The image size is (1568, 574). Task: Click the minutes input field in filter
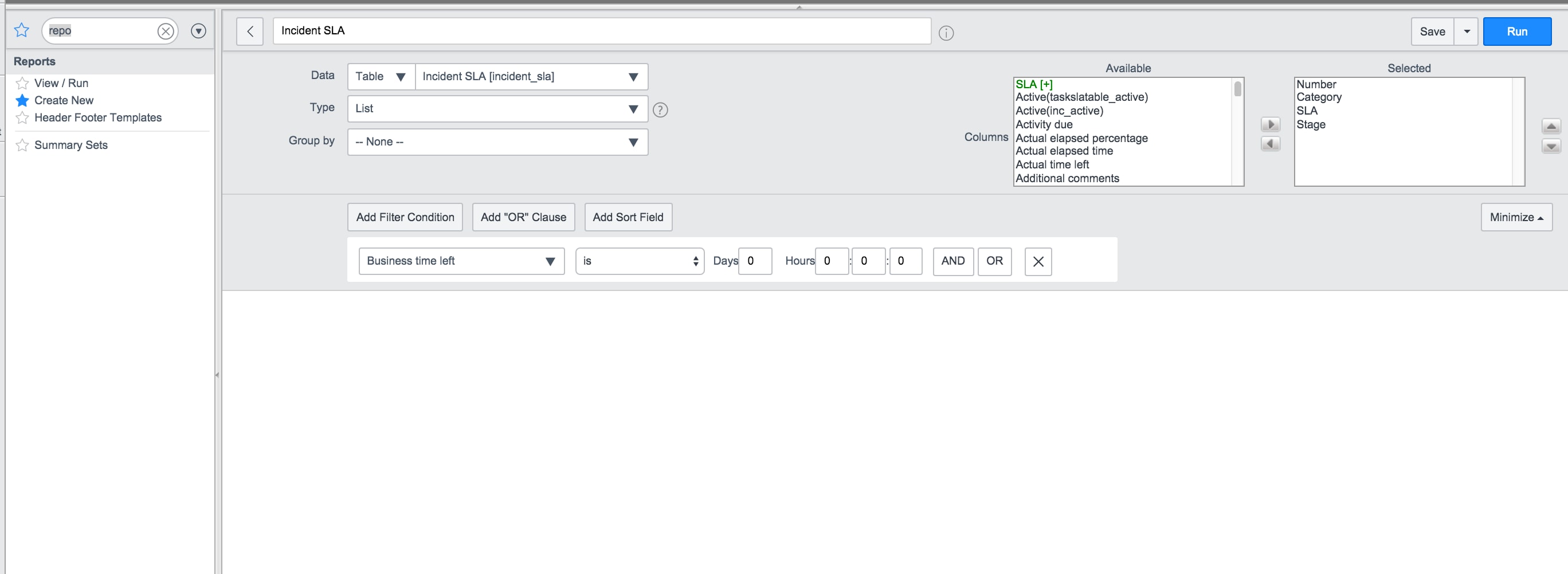click(868, 261)
